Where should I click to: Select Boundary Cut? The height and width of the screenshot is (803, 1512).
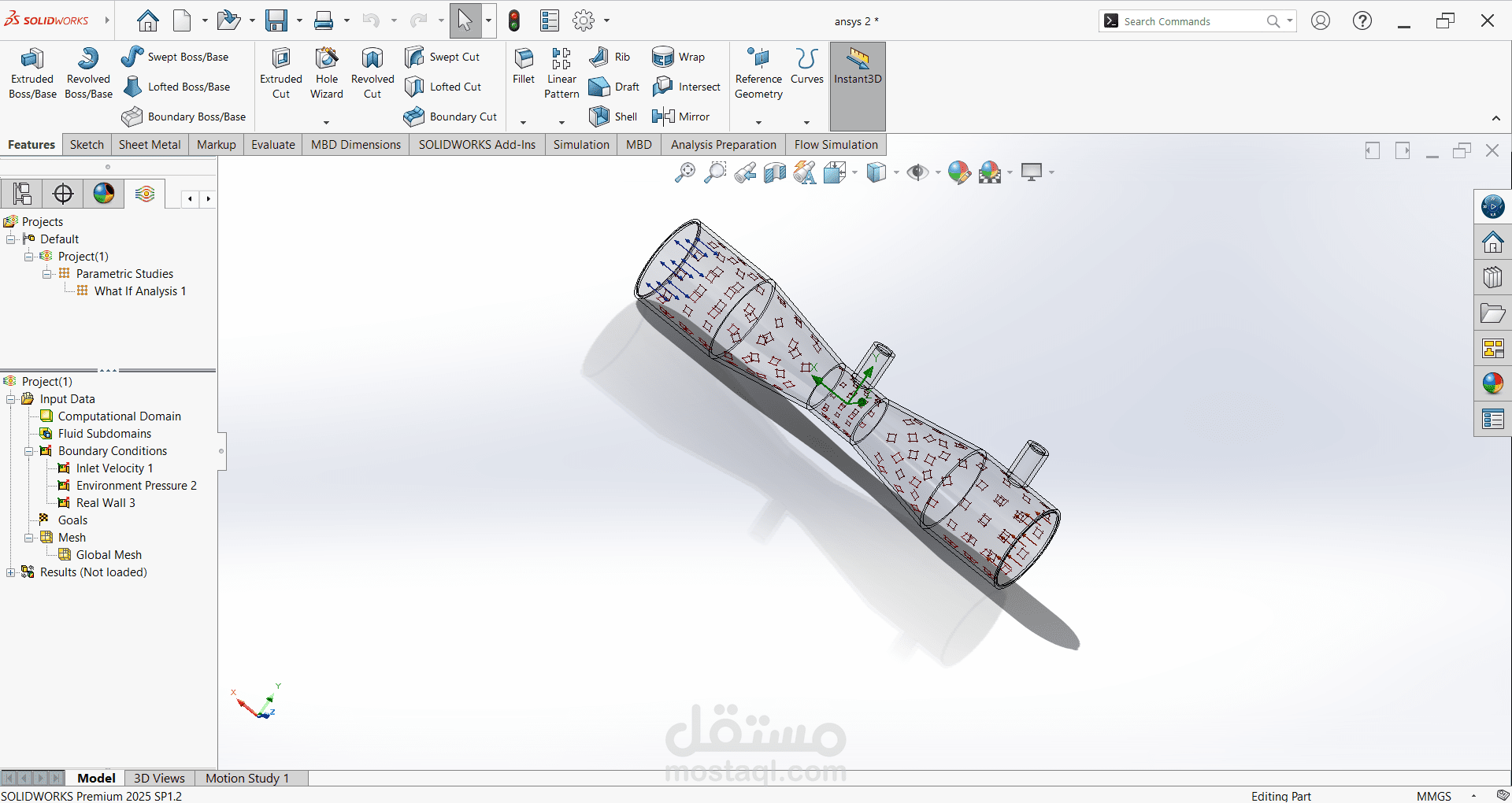coord(450,117)
